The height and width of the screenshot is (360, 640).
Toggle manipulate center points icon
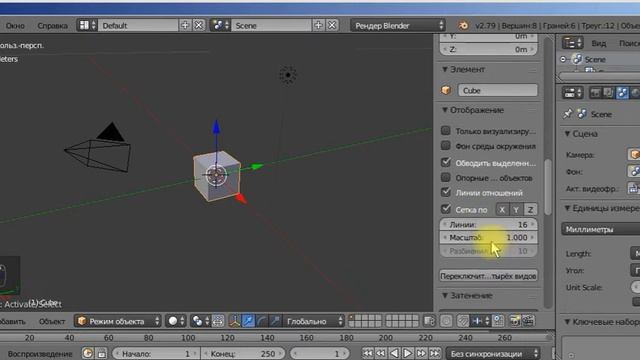pos(218,321)
